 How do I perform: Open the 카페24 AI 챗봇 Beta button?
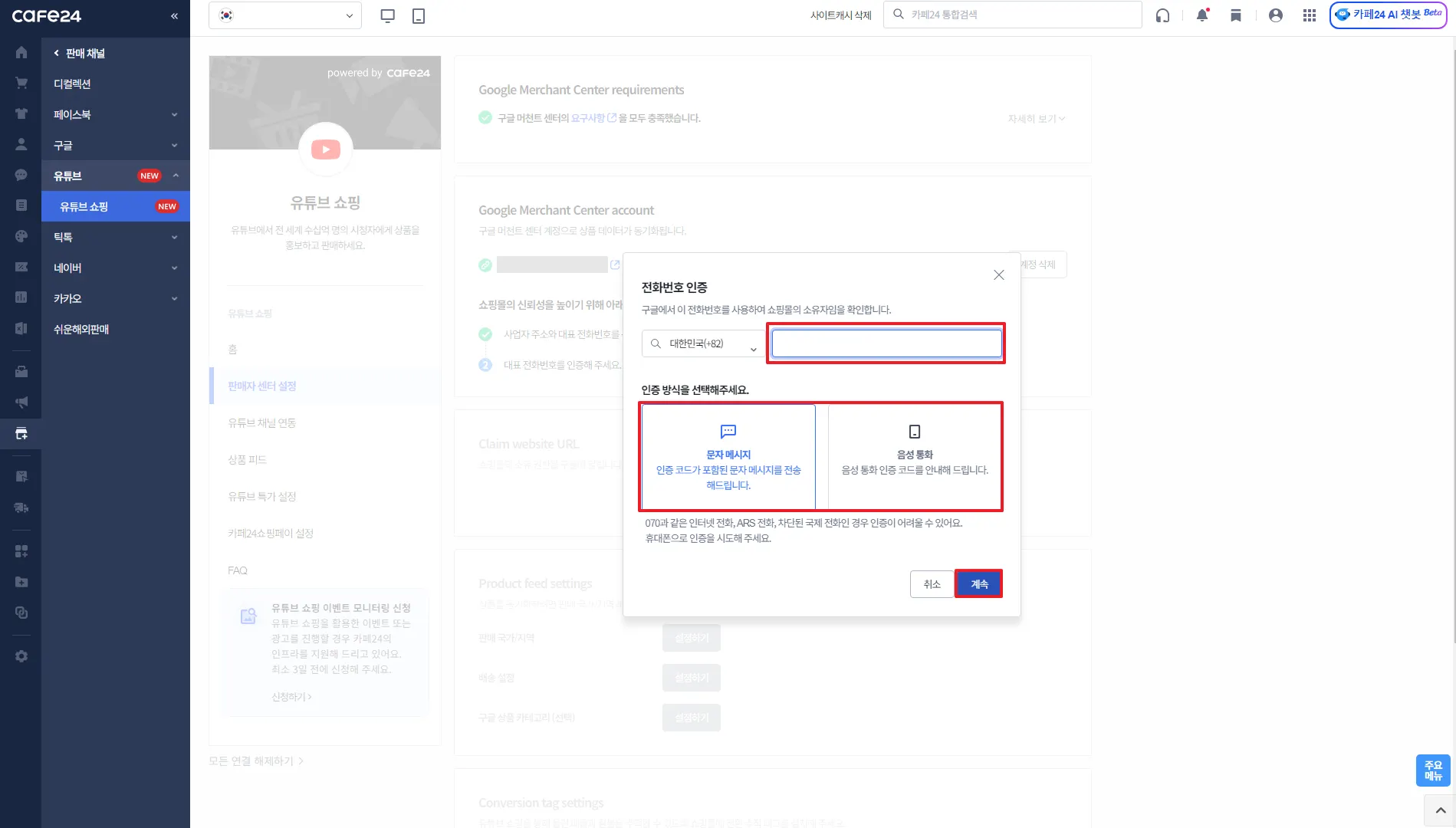[x=1388, y=15]
